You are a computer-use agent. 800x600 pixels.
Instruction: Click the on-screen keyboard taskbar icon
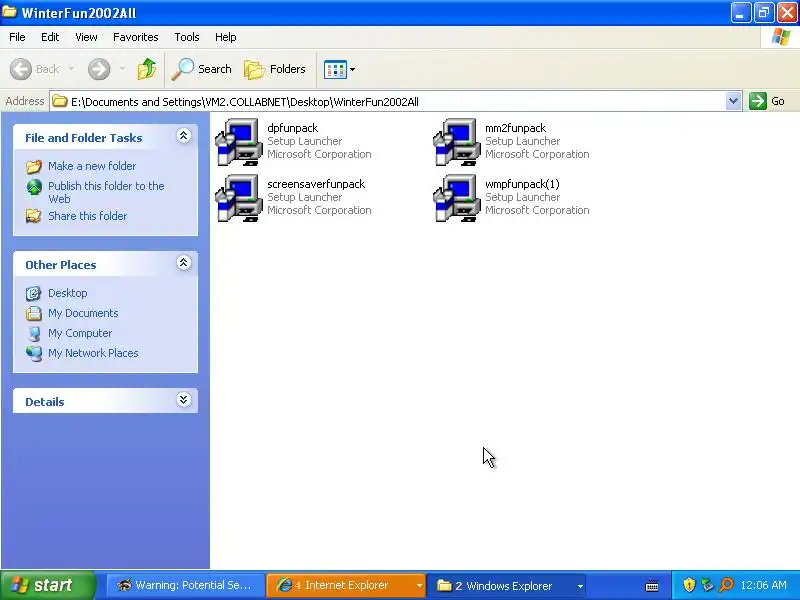point(652,586)
